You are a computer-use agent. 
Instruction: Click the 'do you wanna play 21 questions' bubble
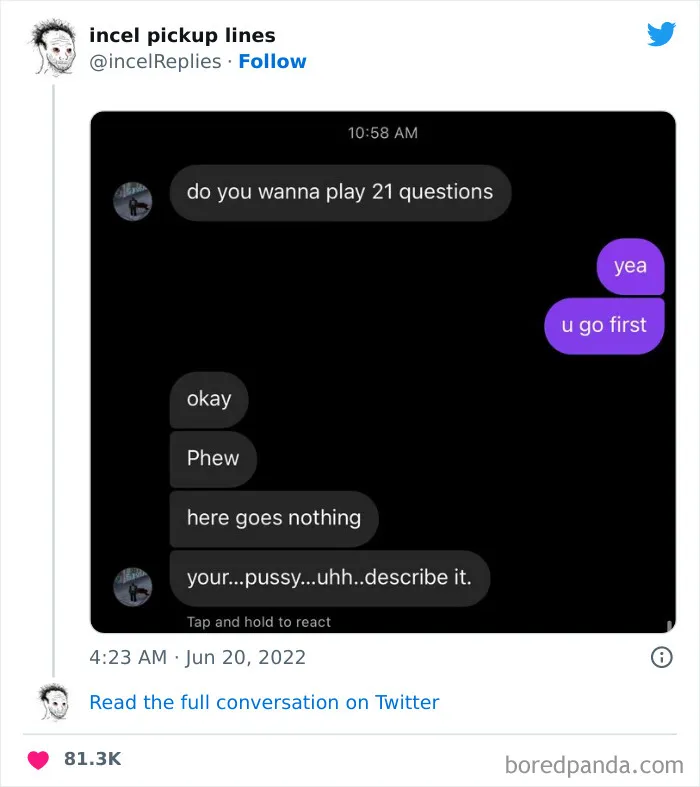click(340, 192)
